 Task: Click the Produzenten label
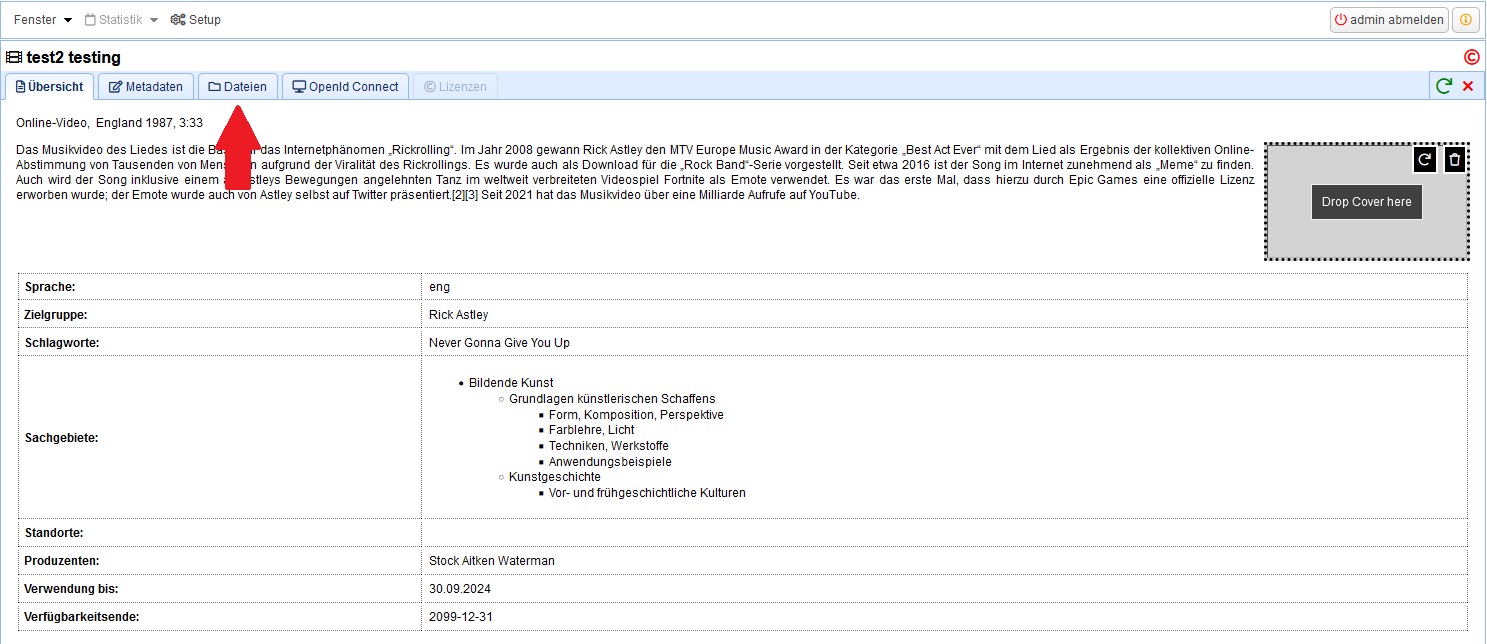click(62, 561)
